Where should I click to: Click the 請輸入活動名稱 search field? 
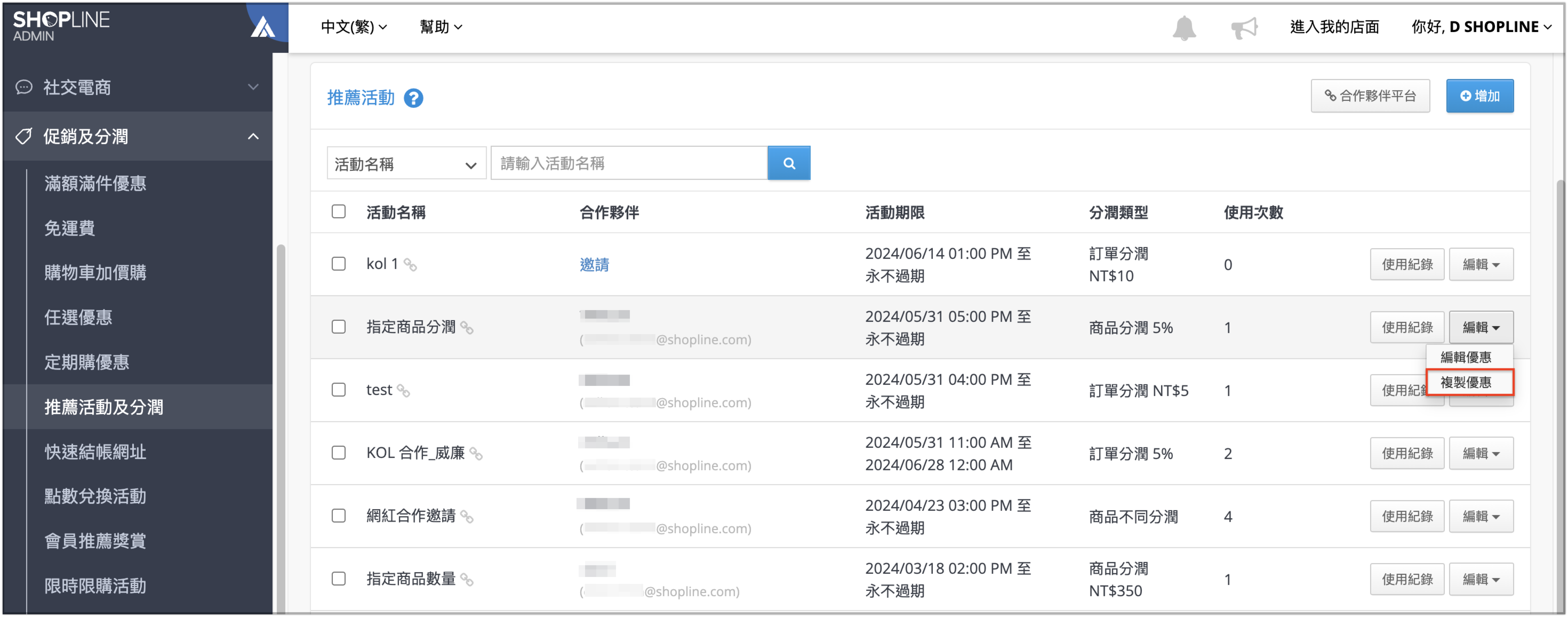point(629,163)
